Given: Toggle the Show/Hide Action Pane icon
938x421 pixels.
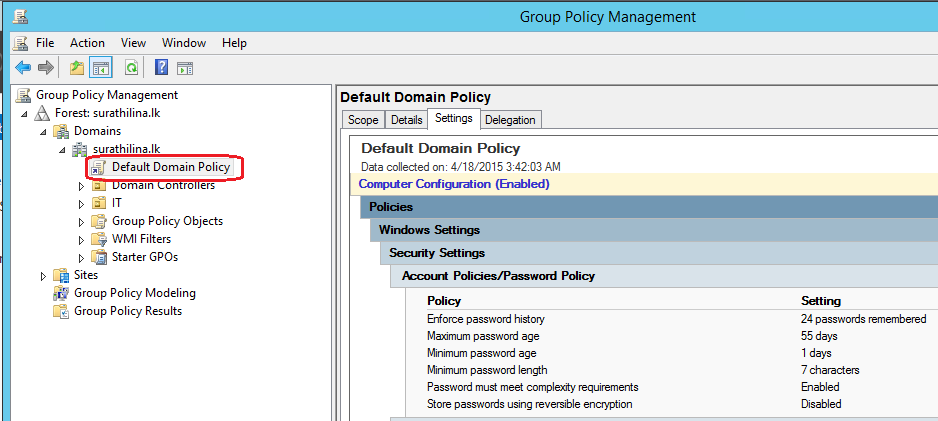Looking at the screenshot, I should [x=185, y=68].
